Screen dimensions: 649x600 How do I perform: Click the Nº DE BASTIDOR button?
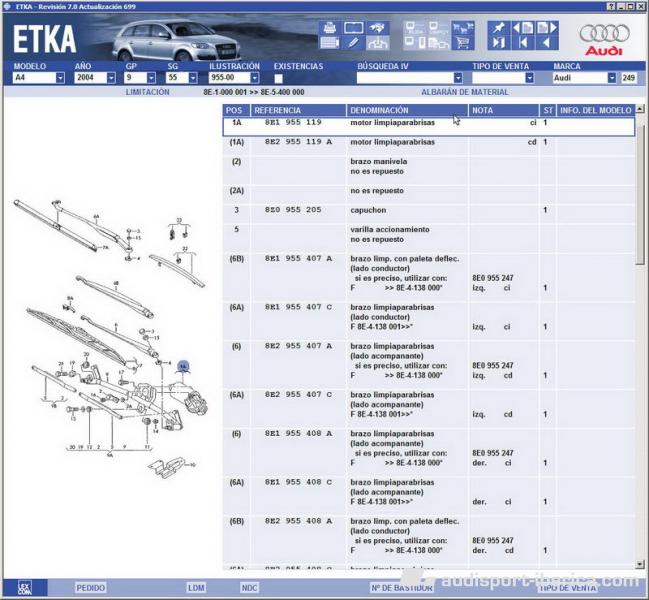point(401,588)
